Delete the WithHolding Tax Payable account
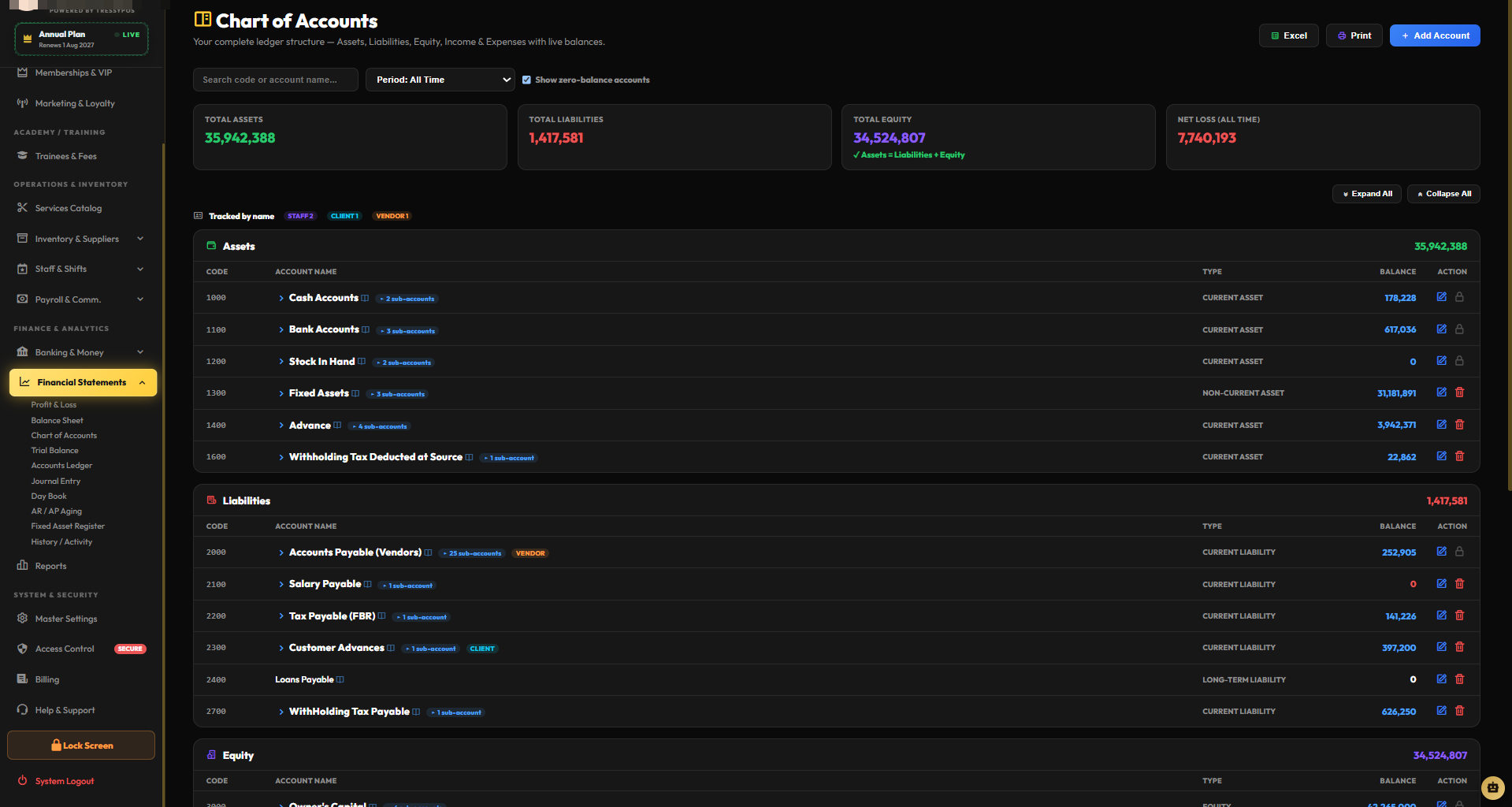1512x807 pixels. [1459, 711]
